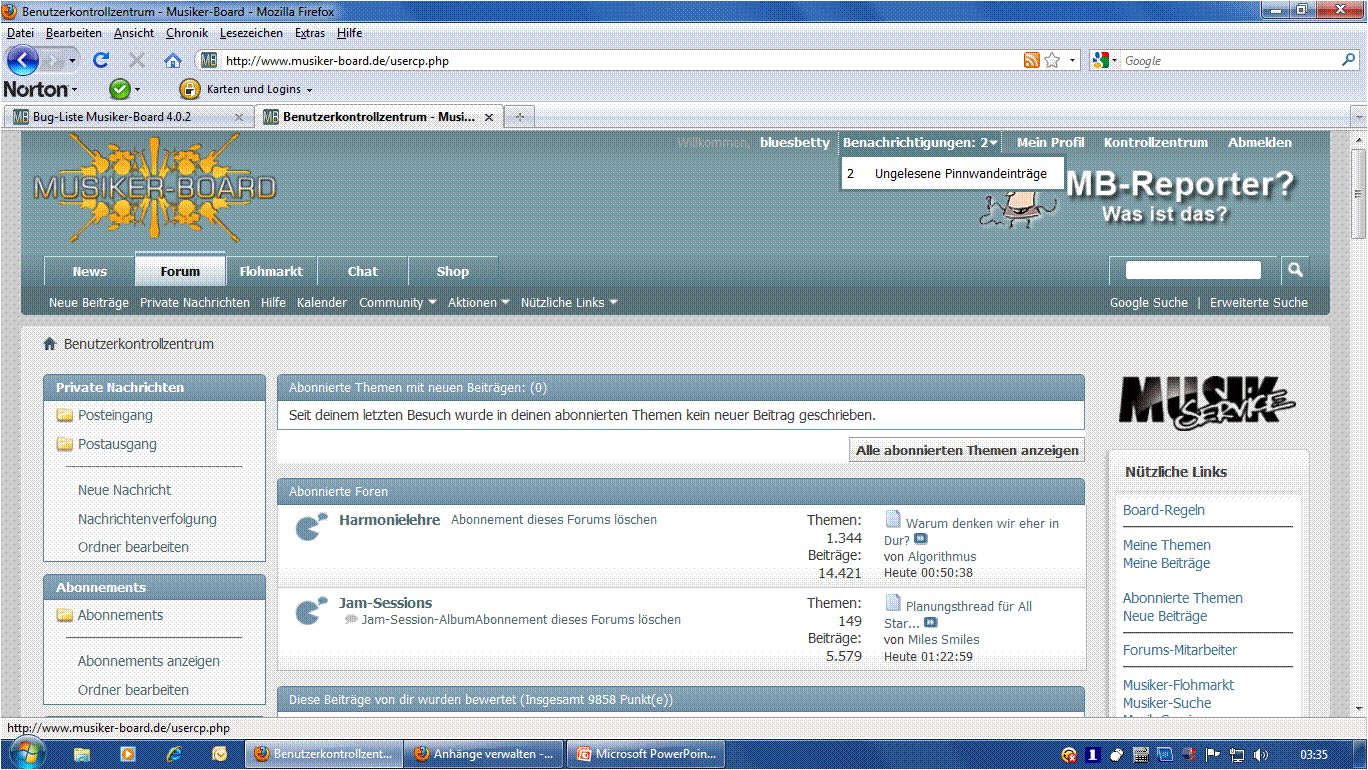This screenshot has height=770, width=1368.
Task: Open the Chat navigation tab
Action: pyautogui.click(x=363, y=271)
